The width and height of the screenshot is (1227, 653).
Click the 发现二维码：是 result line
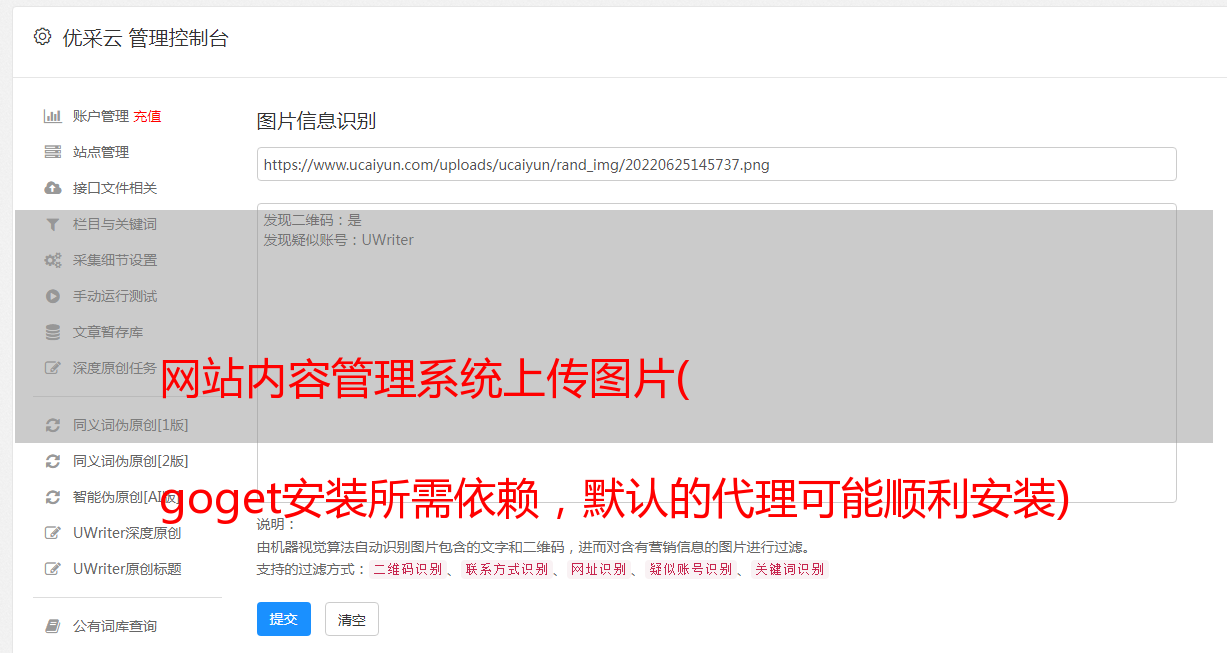pyautogui.click(x=312, y=220)
